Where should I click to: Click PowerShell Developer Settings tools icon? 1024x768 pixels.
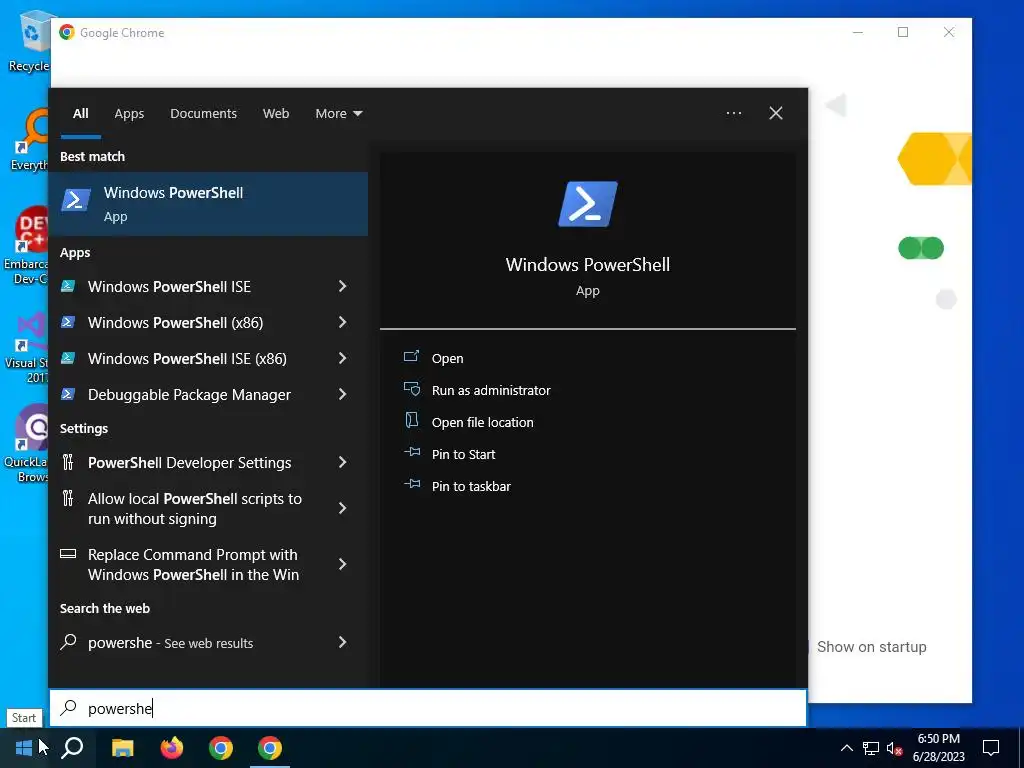tap(68, 462)
